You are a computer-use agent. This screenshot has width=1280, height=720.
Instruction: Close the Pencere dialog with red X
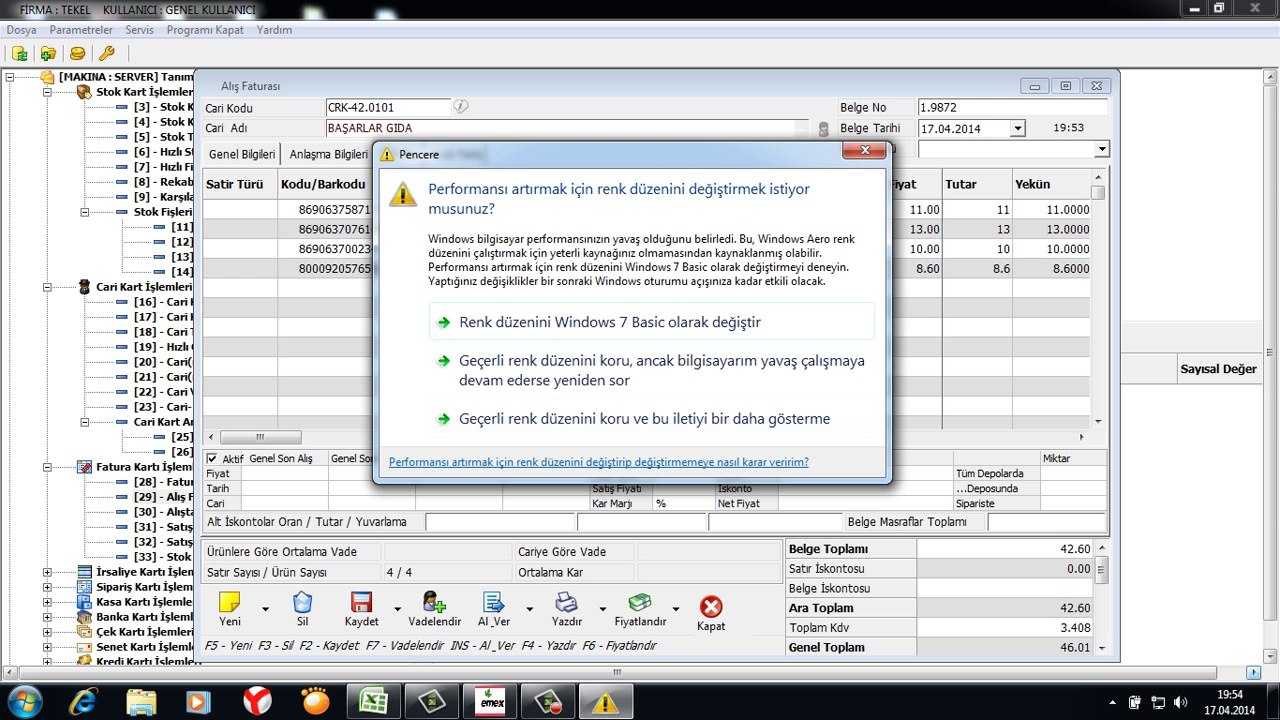tap(864, 151)
